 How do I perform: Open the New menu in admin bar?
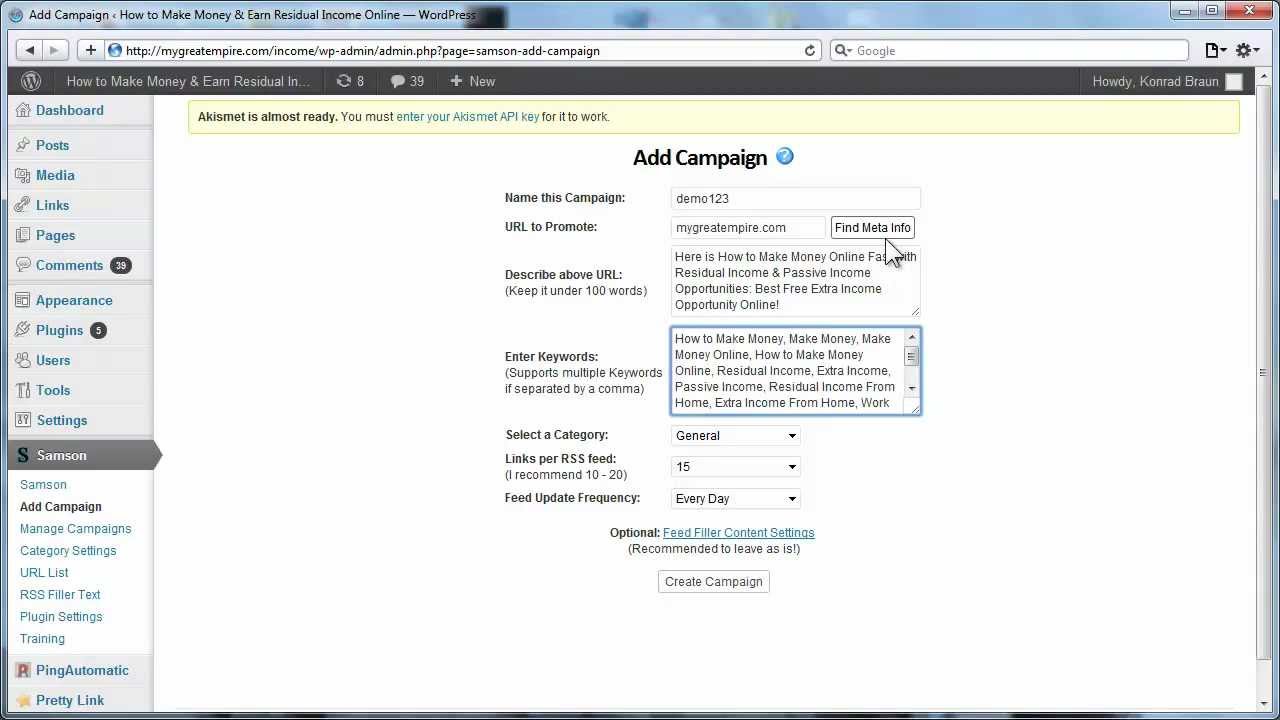473,81
